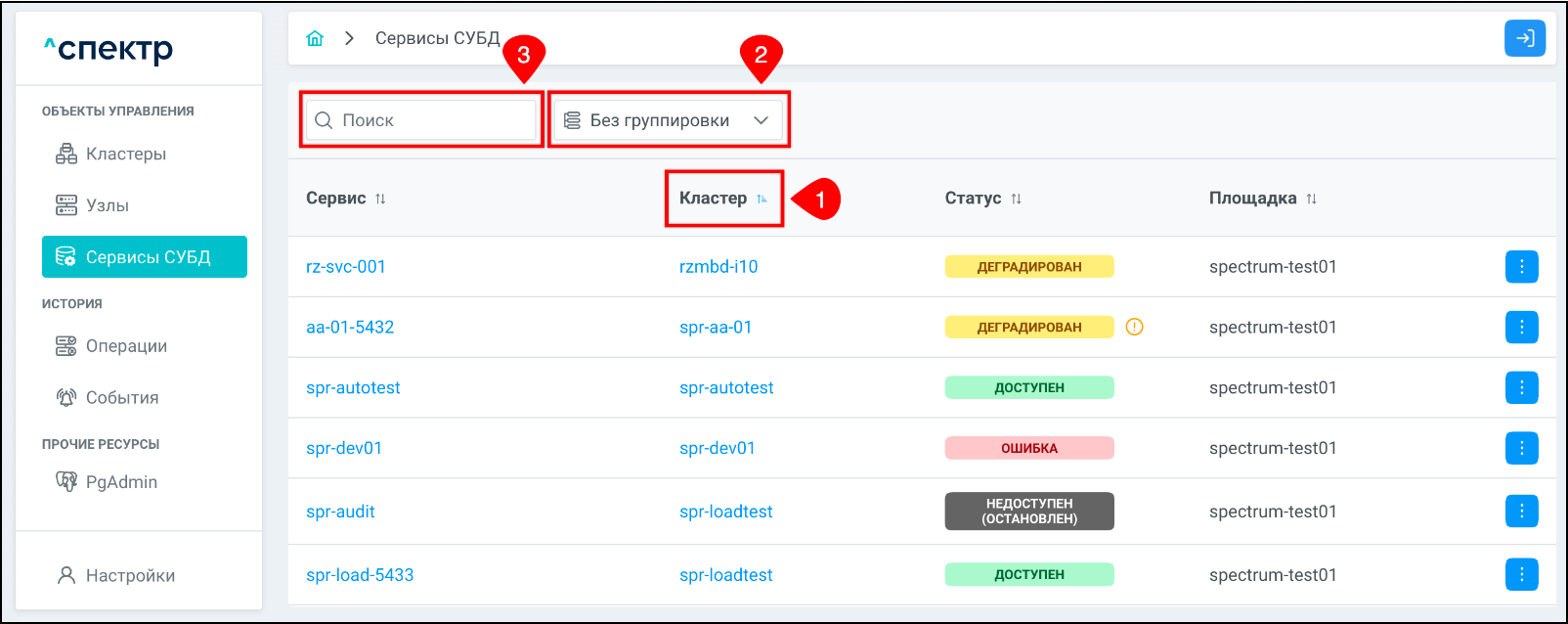Screen dimensions: 1568x624
Task: Sort table by Статус column icon
Action: click(x=1016, y=199)
